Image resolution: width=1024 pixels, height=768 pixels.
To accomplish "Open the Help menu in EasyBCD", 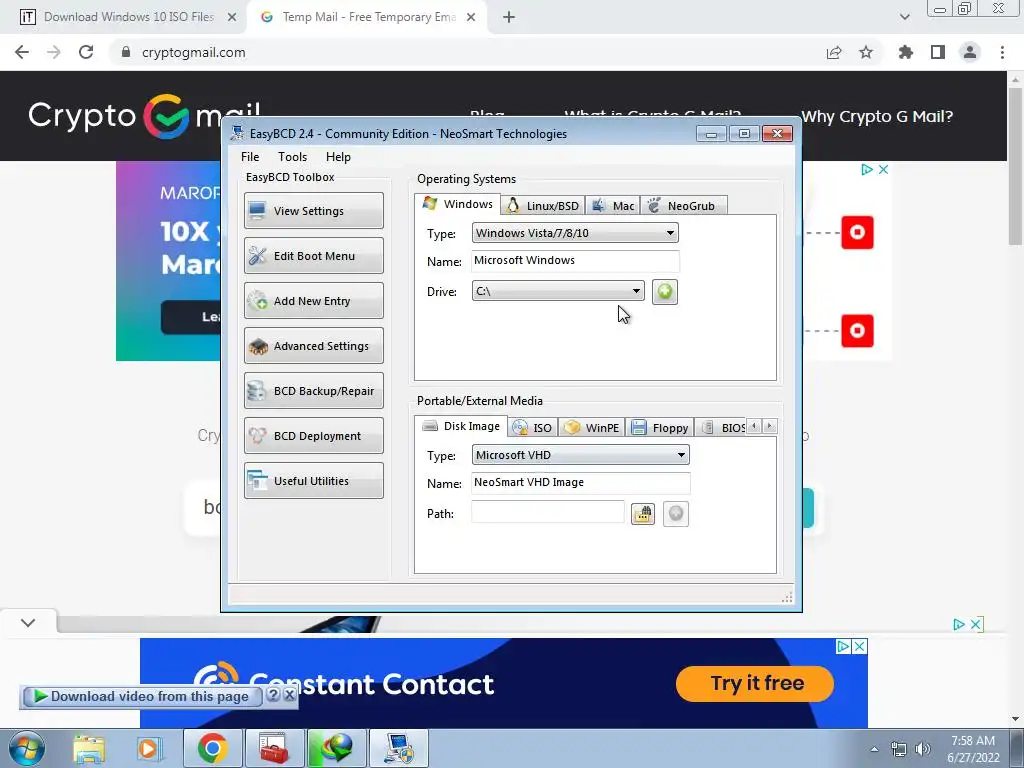I will [x=338, y=157].
